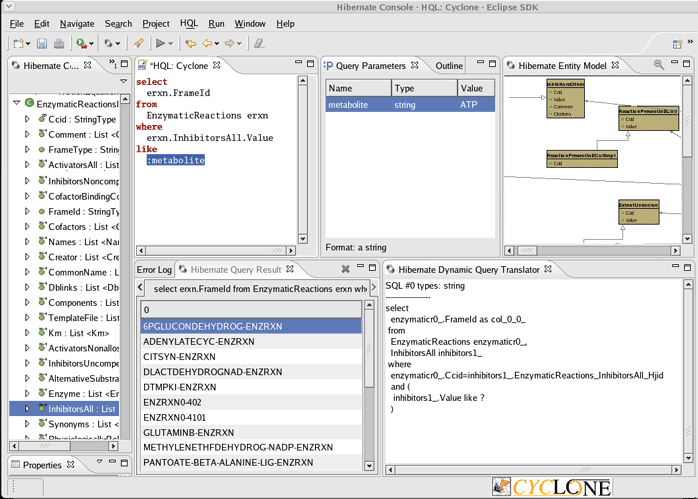The height and width of the screenshot is (499, 698).
Task: Run the HQL query with the green arrow
Action: coord(160,43)
